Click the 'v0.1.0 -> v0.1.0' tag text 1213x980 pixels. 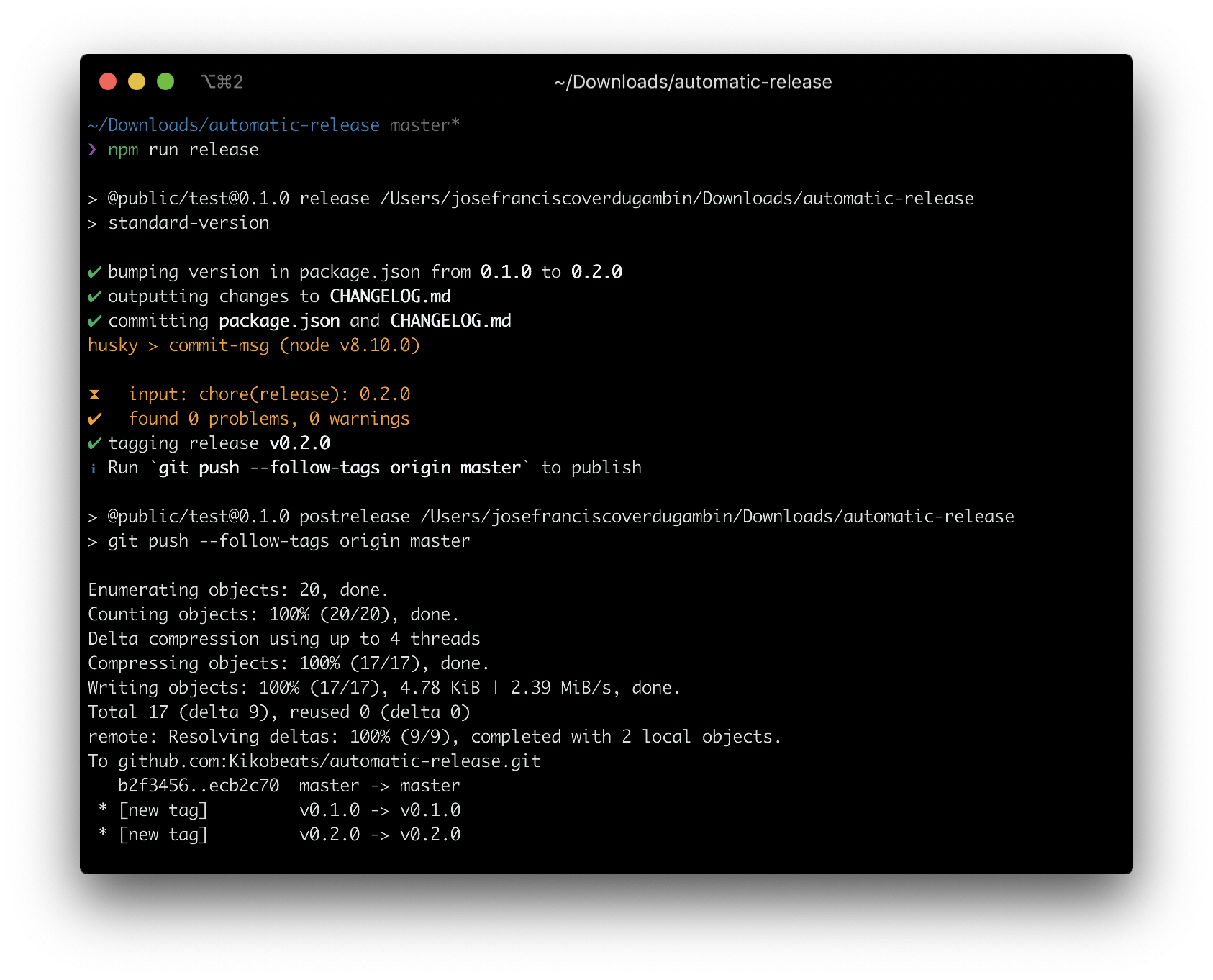pos(380,810)
